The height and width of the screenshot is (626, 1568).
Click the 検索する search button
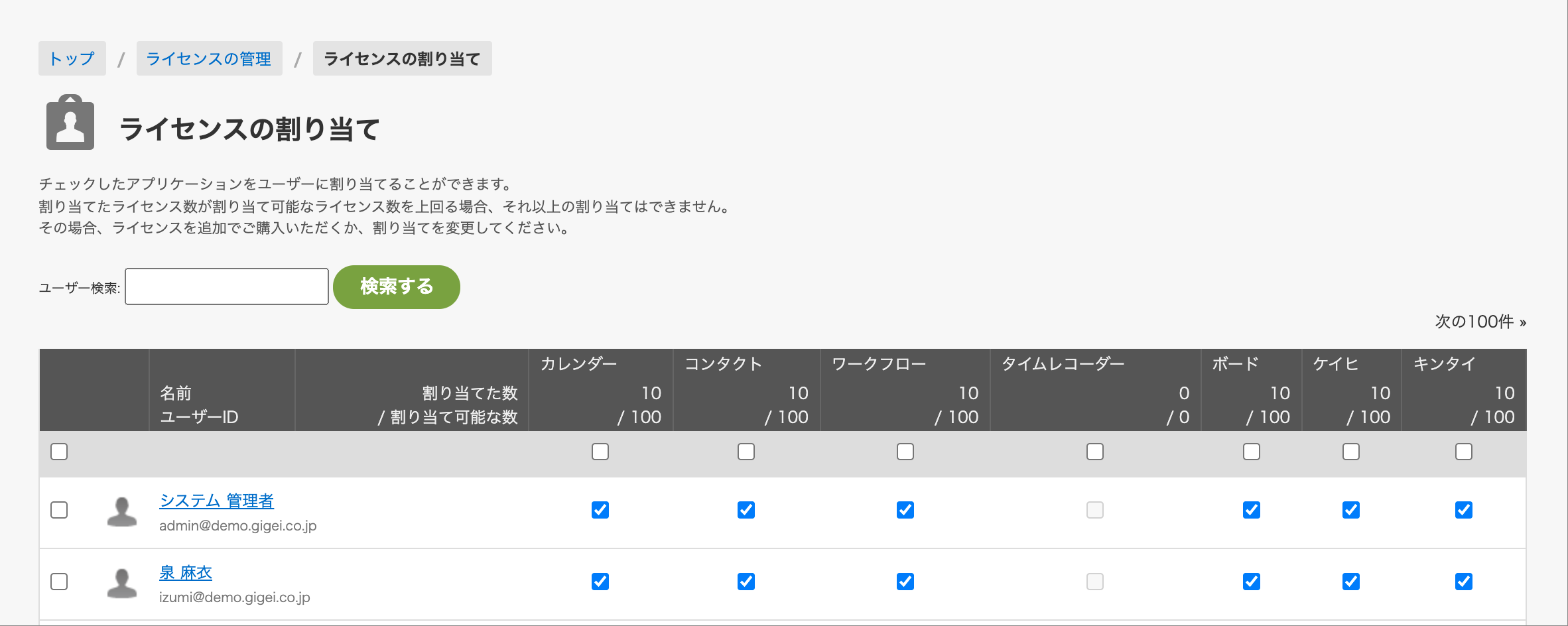click(397, 286)
